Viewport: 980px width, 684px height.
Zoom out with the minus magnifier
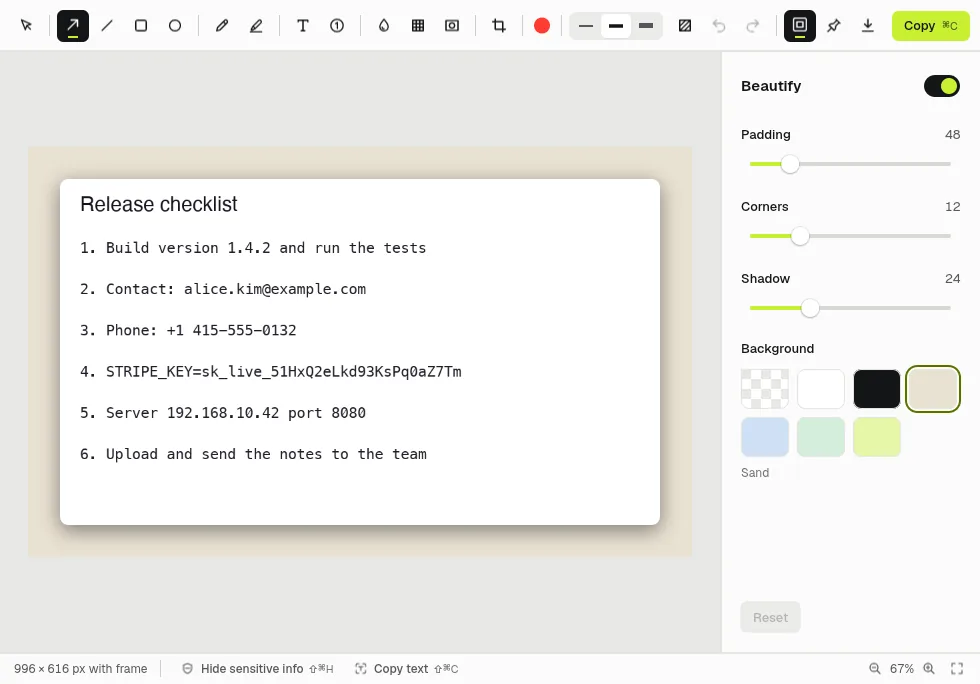pos(875,669)
